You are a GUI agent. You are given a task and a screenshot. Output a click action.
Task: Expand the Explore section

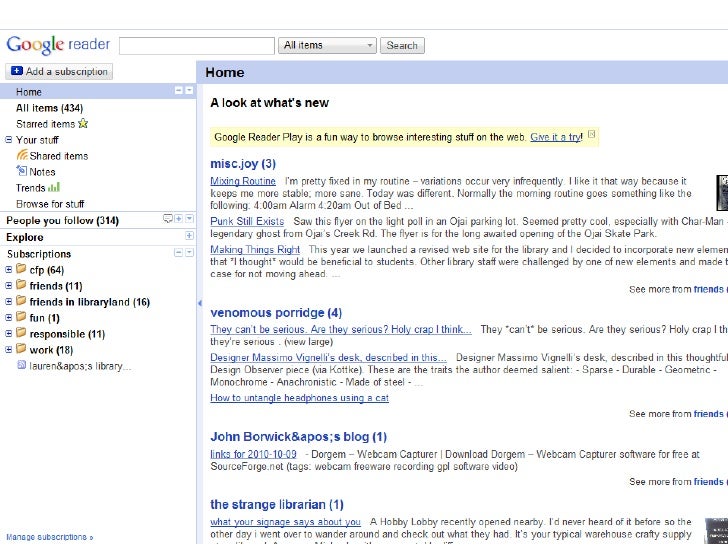pos(190,237)
